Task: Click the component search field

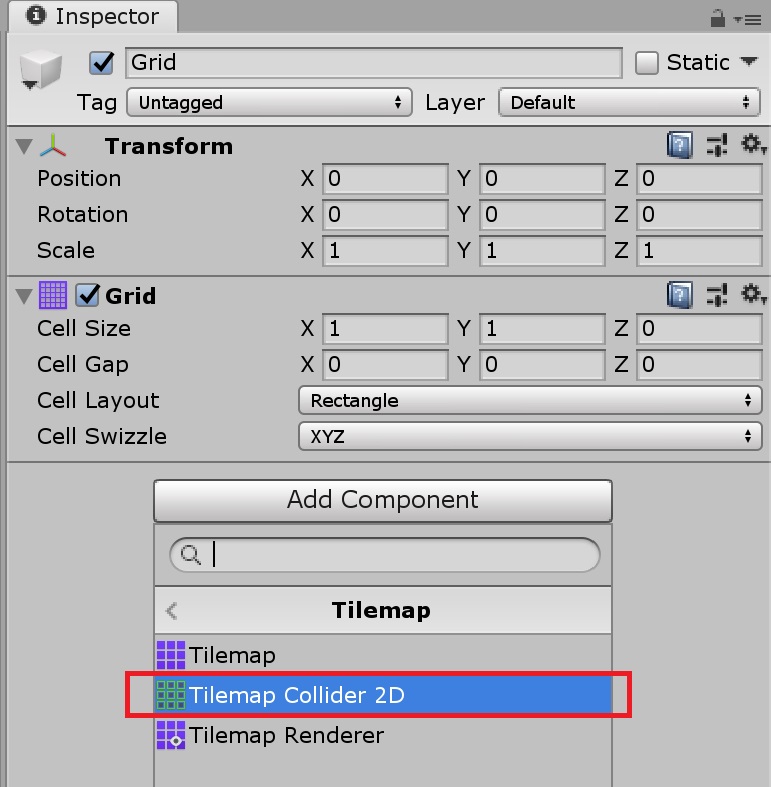Action: tap(385, 555)
